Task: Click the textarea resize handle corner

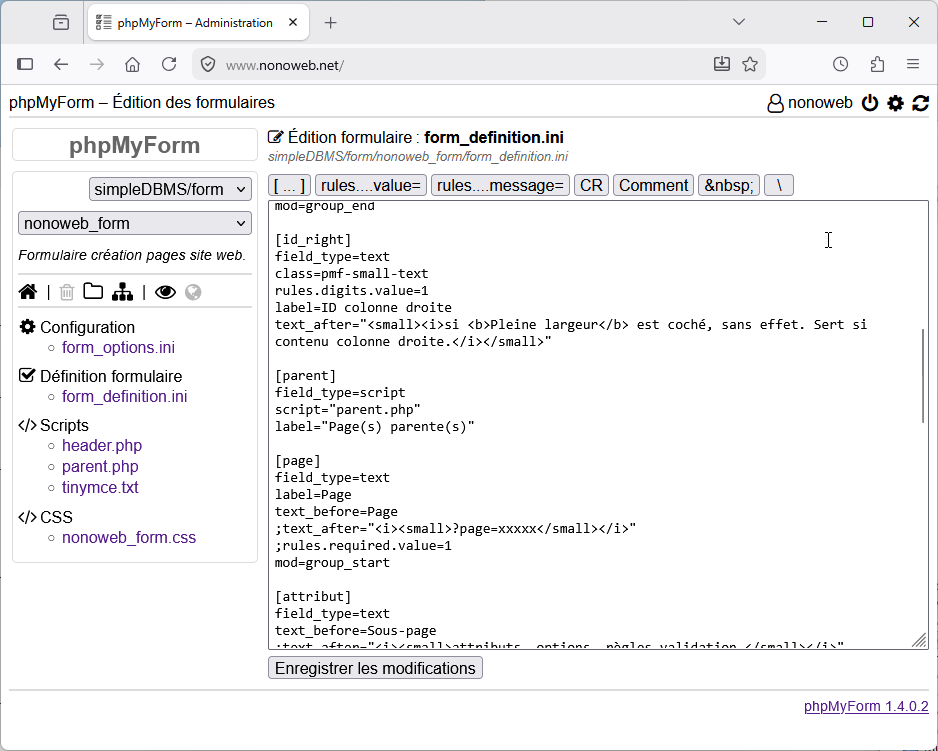Action: click(x=920, y=640)
